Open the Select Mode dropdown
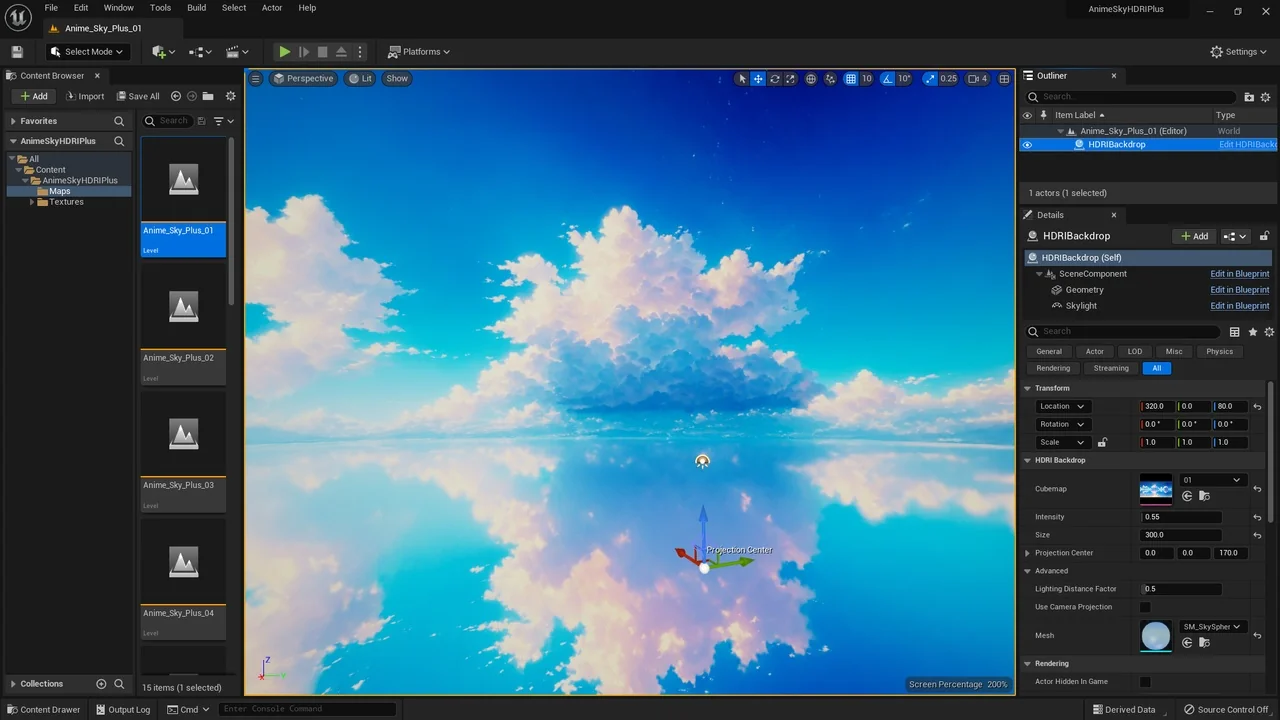 (87, 52)
